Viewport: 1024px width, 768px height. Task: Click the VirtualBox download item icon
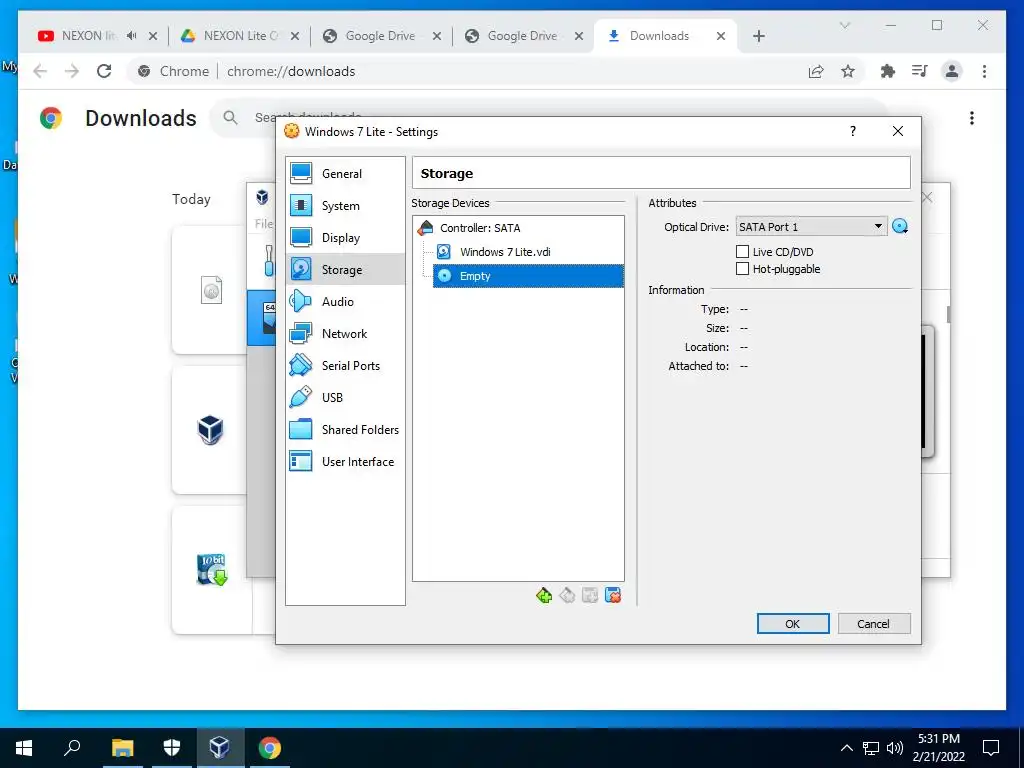point(210,430)
